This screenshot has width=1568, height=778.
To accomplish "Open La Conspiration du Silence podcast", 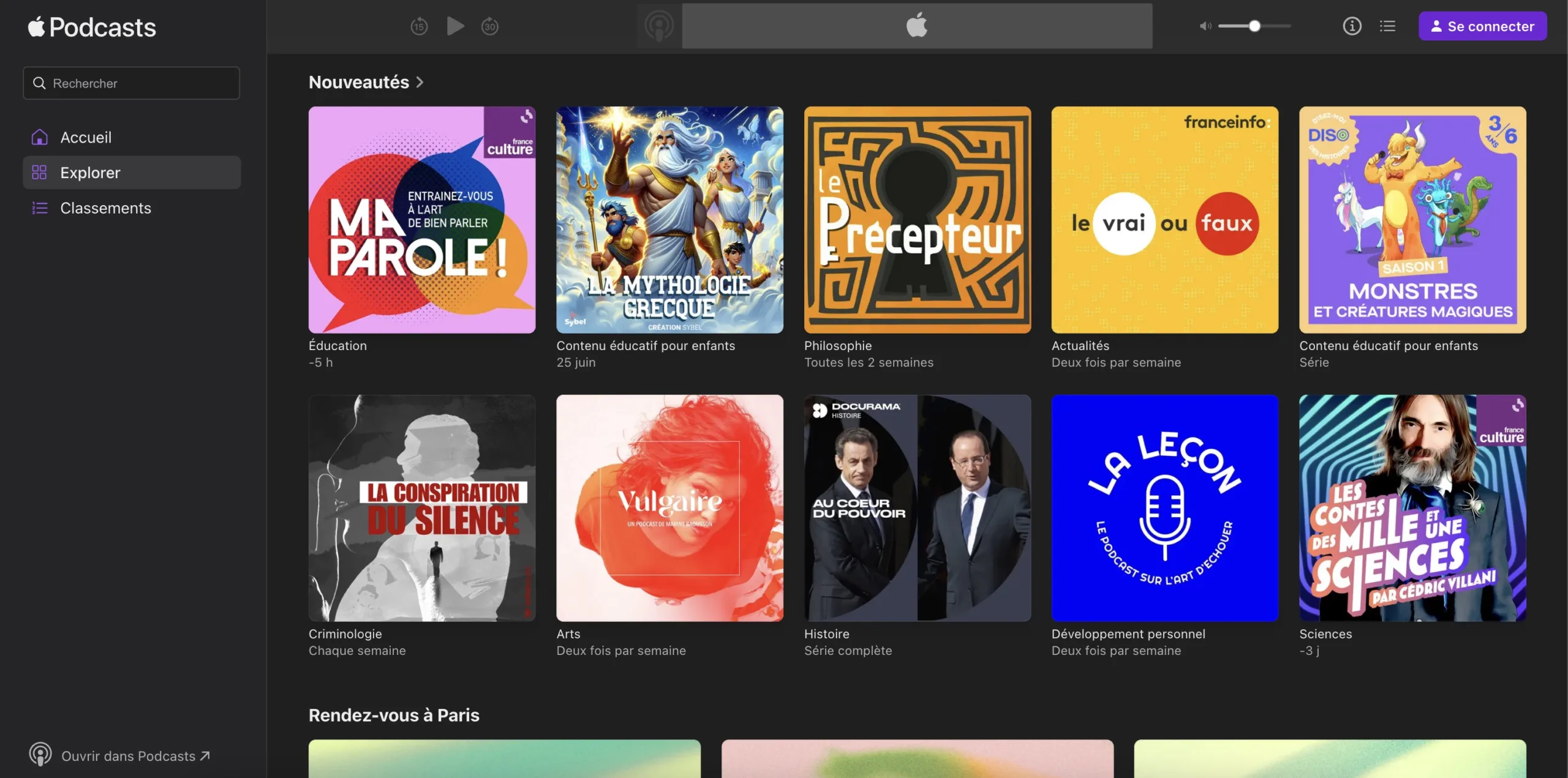I will click(x=422, y=508).
